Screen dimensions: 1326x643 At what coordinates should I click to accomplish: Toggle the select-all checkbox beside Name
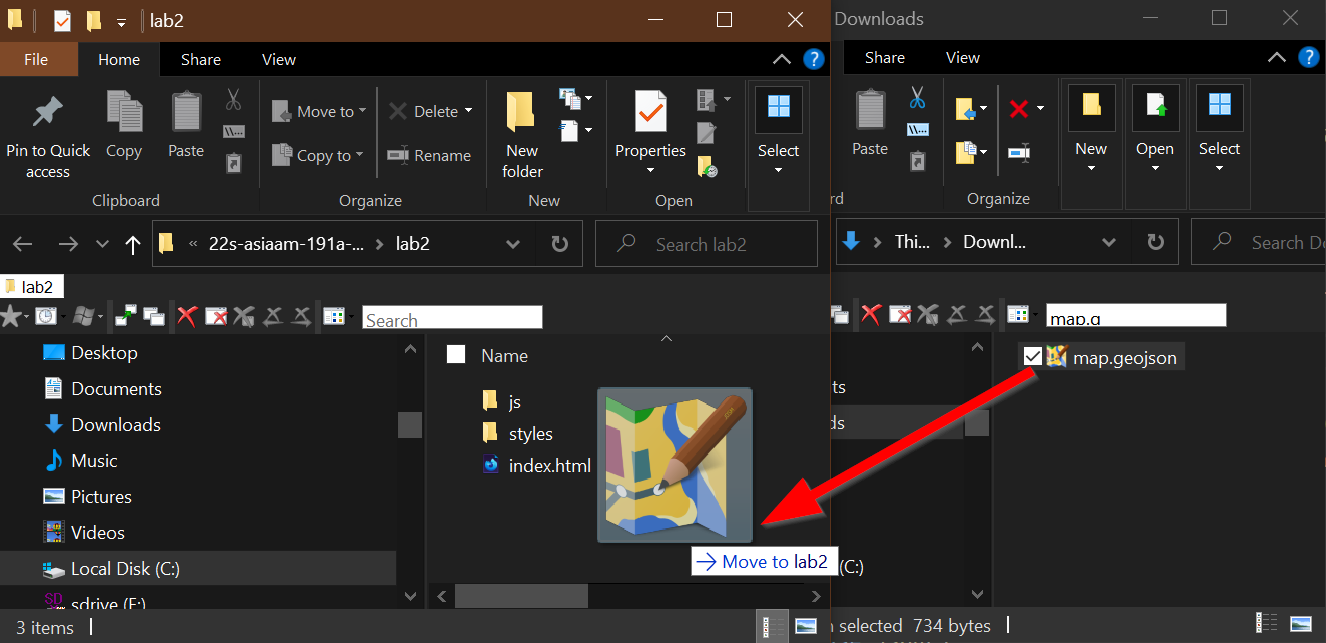(x=456, y=355)
